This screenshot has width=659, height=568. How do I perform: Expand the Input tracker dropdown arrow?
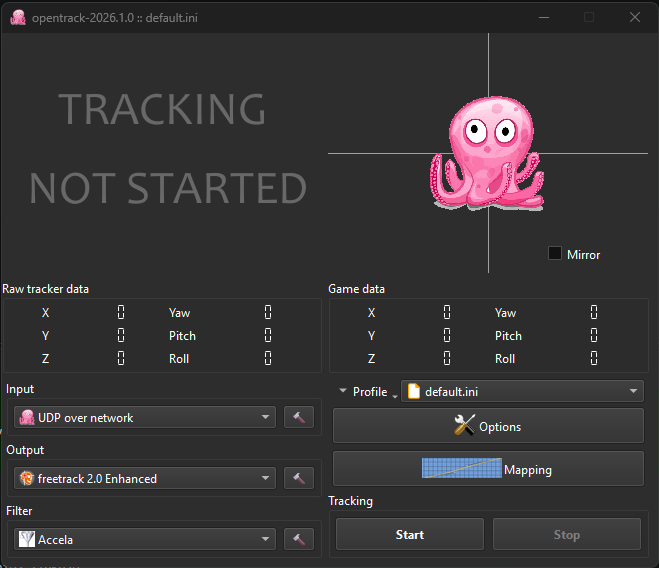(x=265, y=417)
